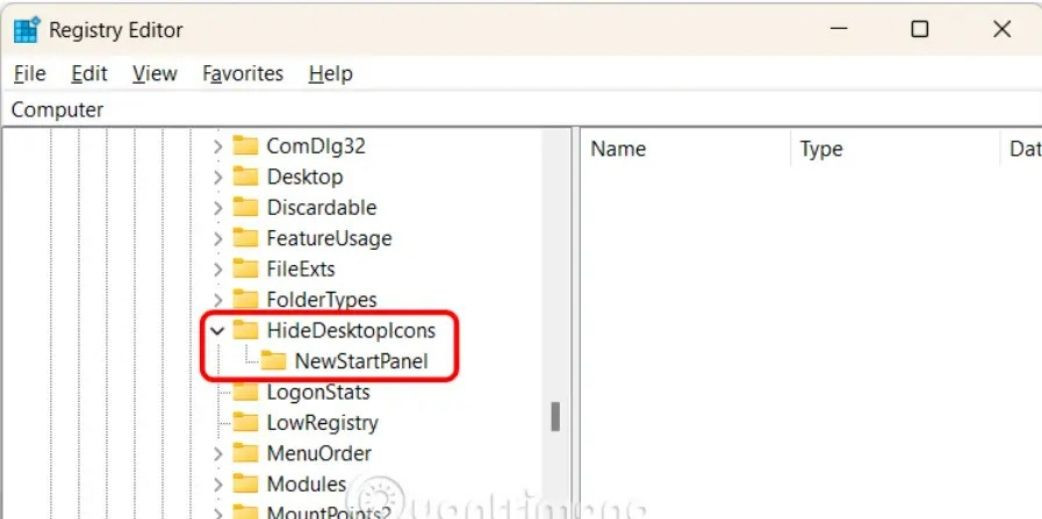Expand the FileExts registry key
Viewport: 1042px width, 519px height.
(218, 270)
